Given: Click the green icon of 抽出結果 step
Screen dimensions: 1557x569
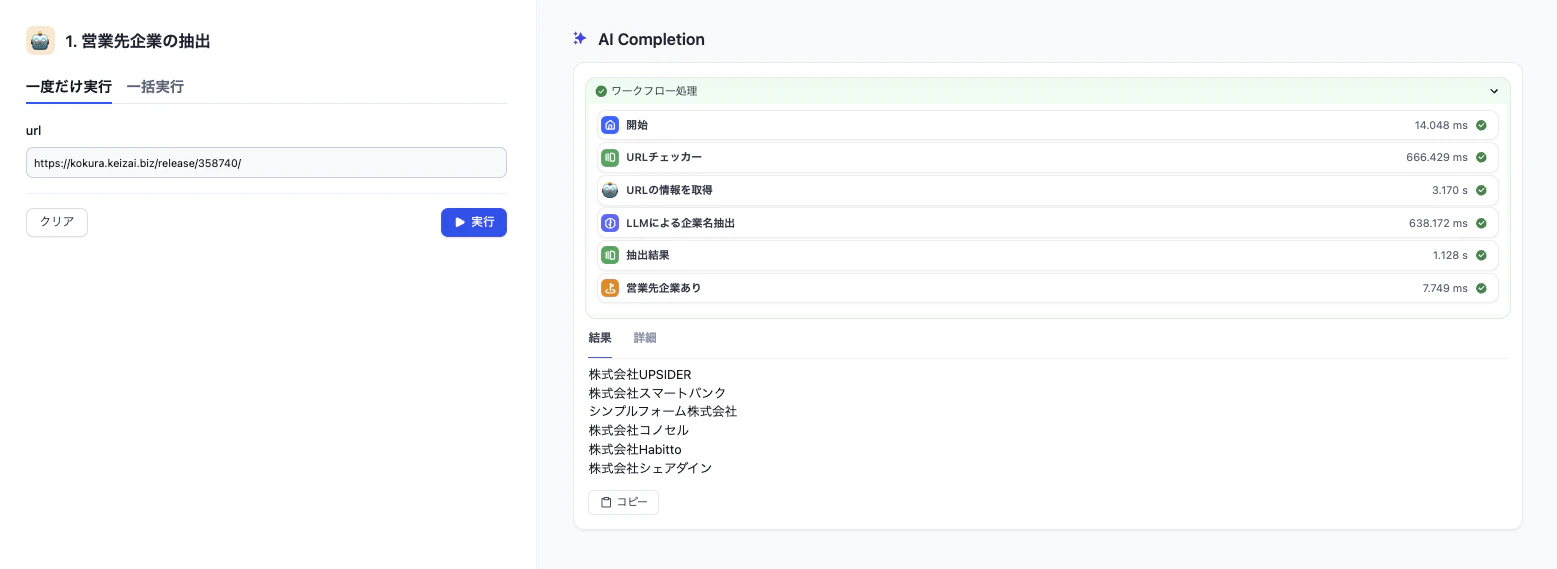Looking at the screenshot, I should 610,255.
